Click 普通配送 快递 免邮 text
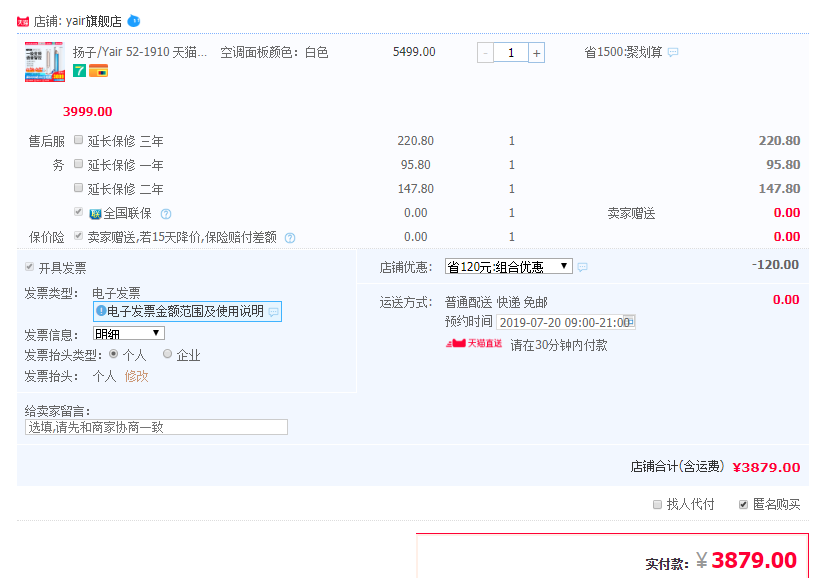Screen dimensions: 821x578 (x=496, y=302)
